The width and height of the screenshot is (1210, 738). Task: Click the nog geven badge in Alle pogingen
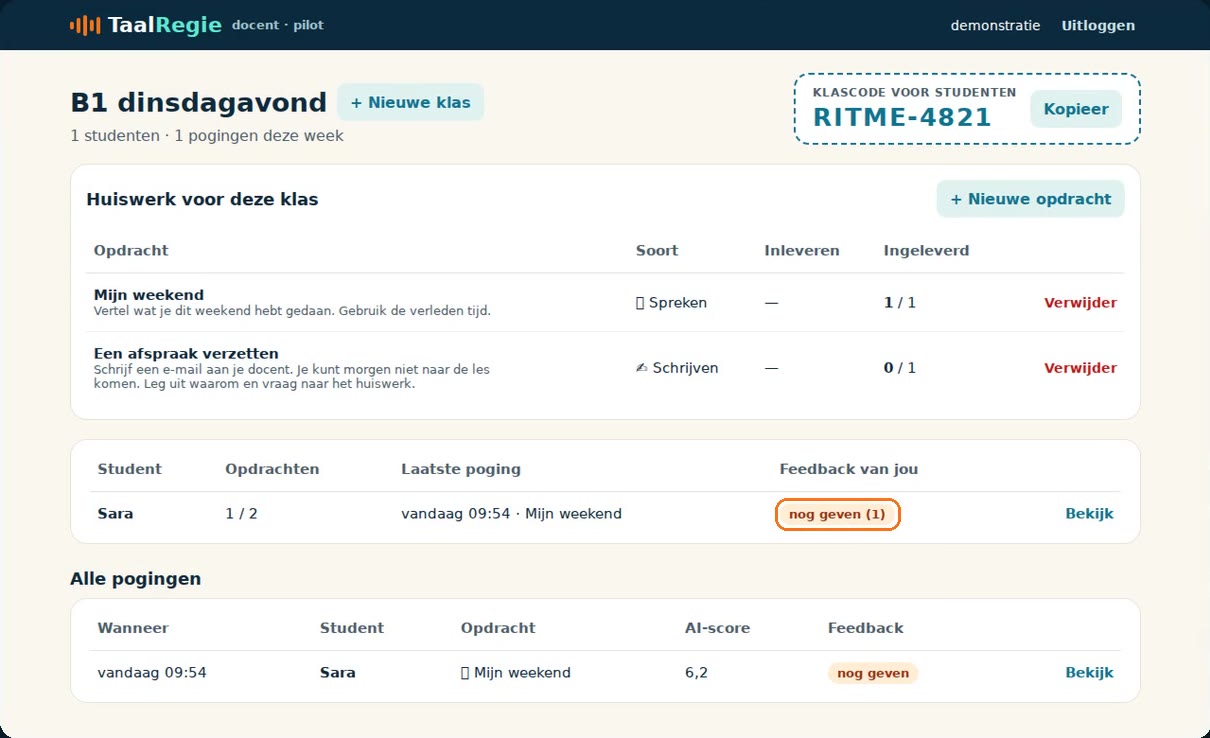click(873, 673)
